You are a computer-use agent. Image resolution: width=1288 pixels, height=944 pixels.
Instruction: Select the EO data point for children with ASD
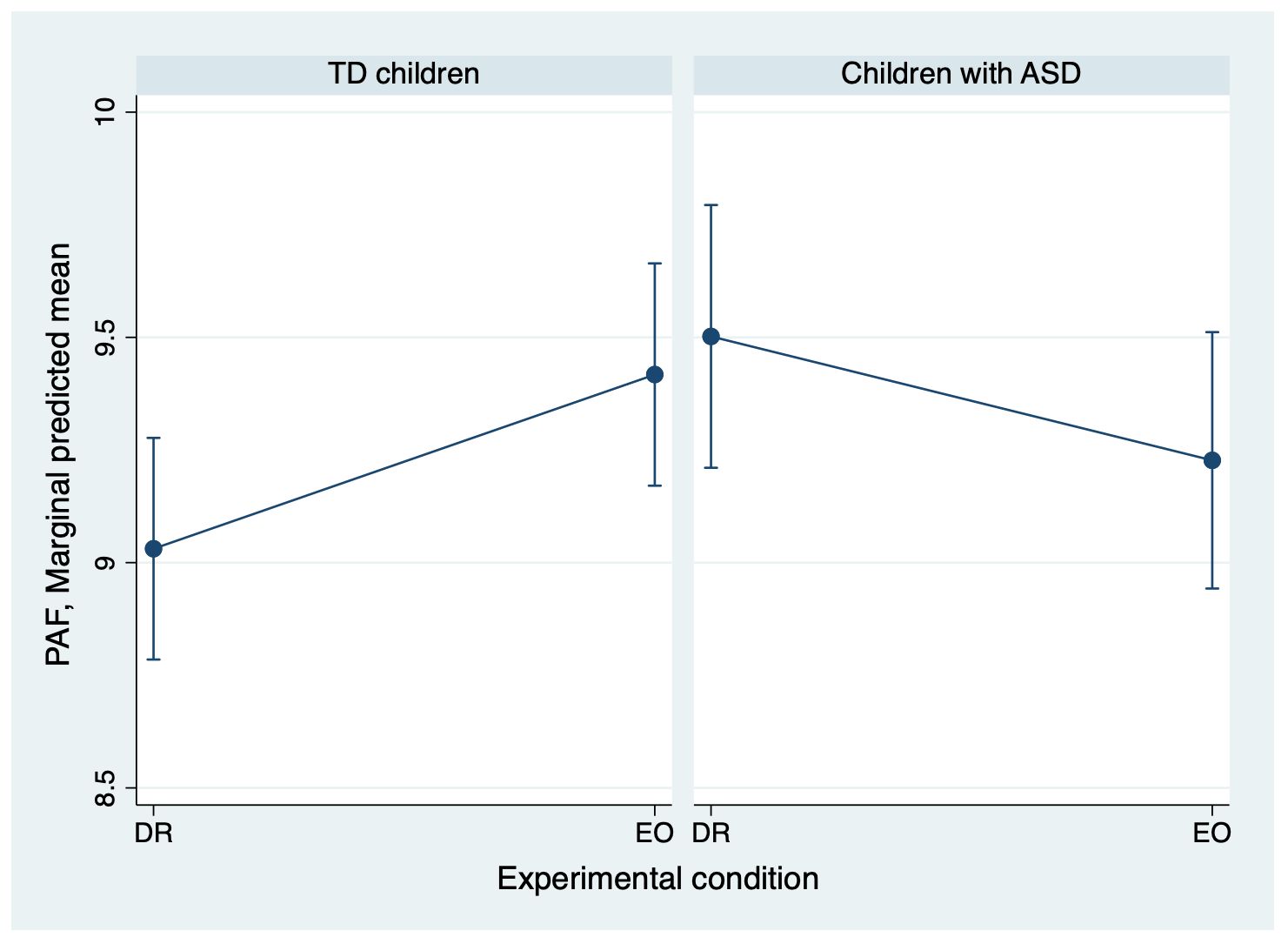pyautogui.click(x=1212, y=460)
